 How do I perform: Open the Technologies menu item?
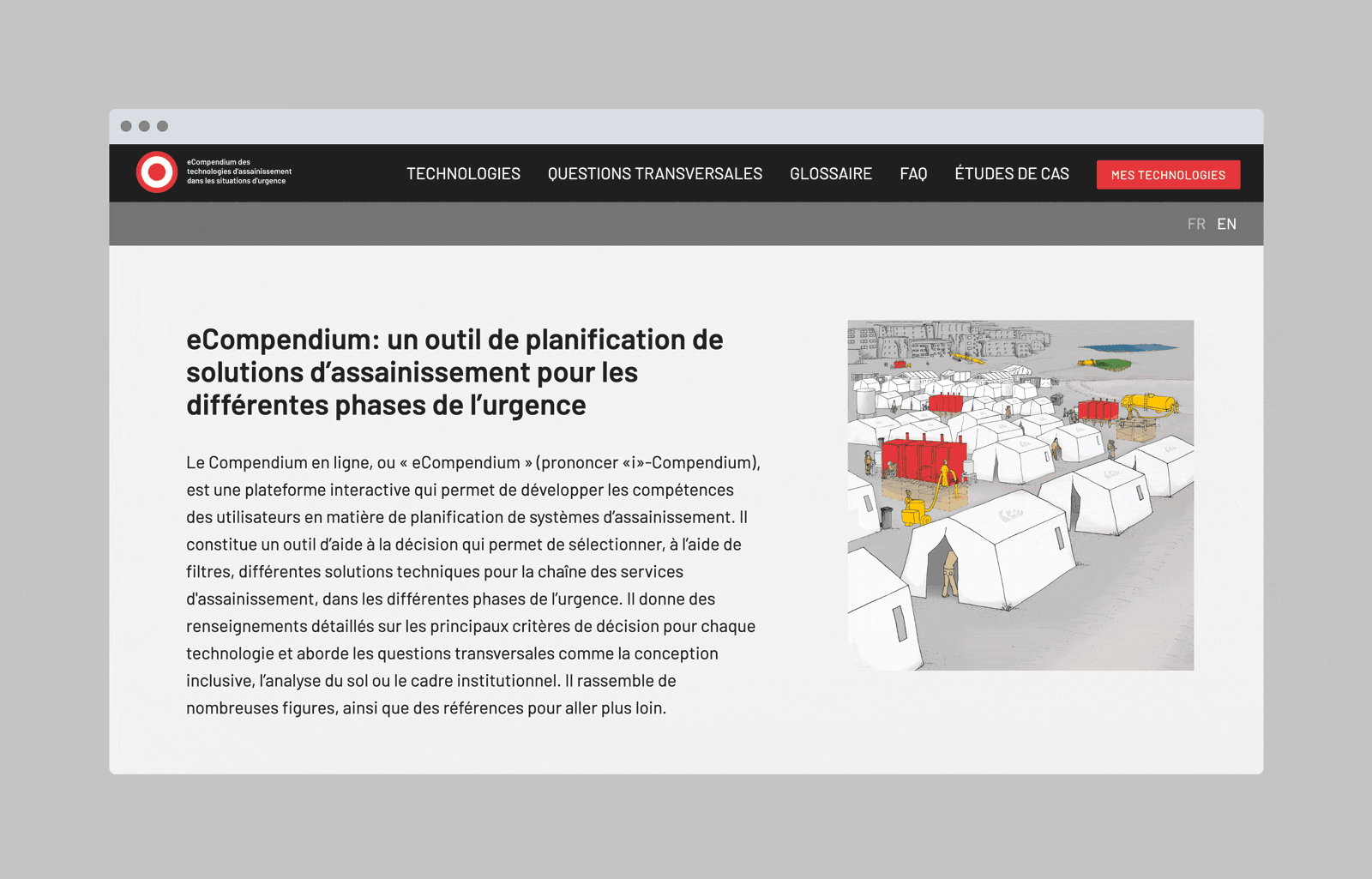coord(463,174)
